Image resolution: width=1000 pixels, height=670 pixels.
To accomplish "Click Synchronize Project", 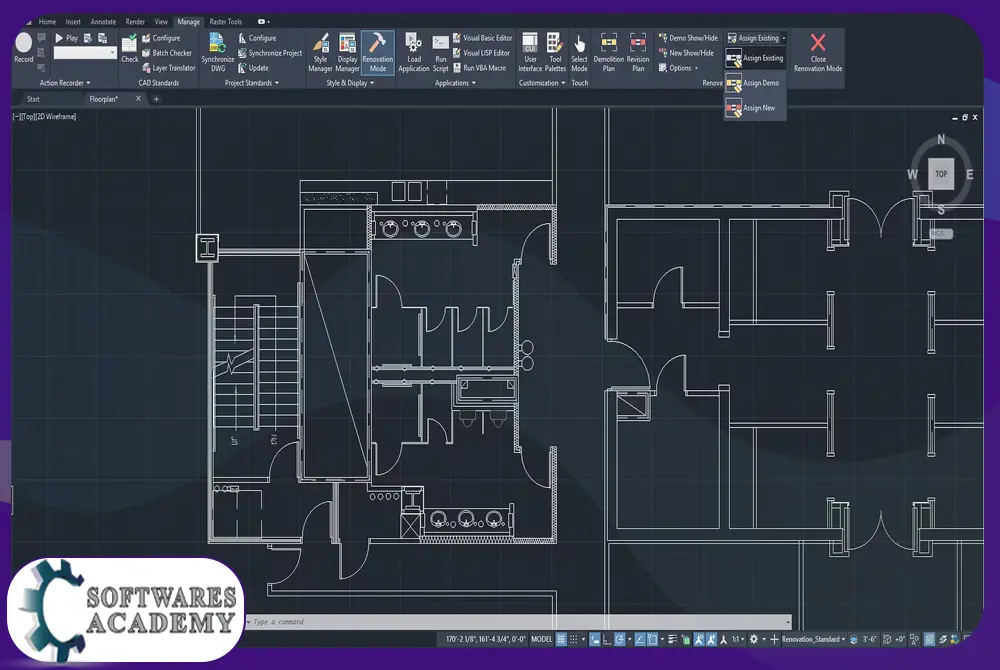I will (270, 53).
